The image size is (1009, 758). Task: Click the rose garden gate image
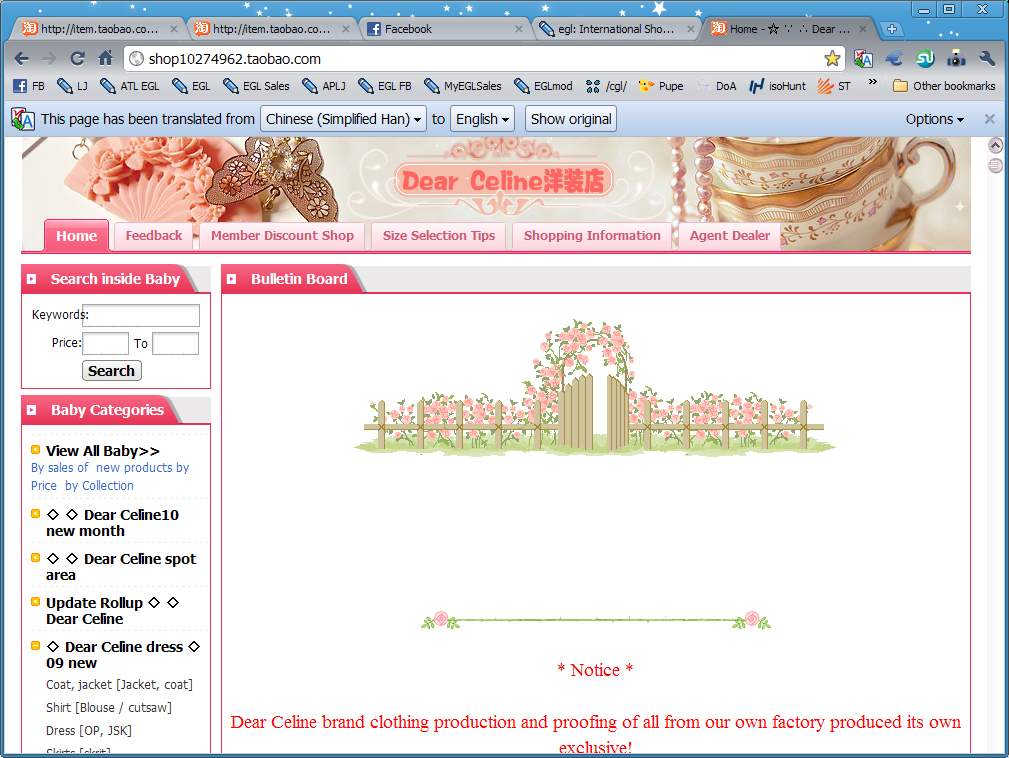click(x=595, y=386)
